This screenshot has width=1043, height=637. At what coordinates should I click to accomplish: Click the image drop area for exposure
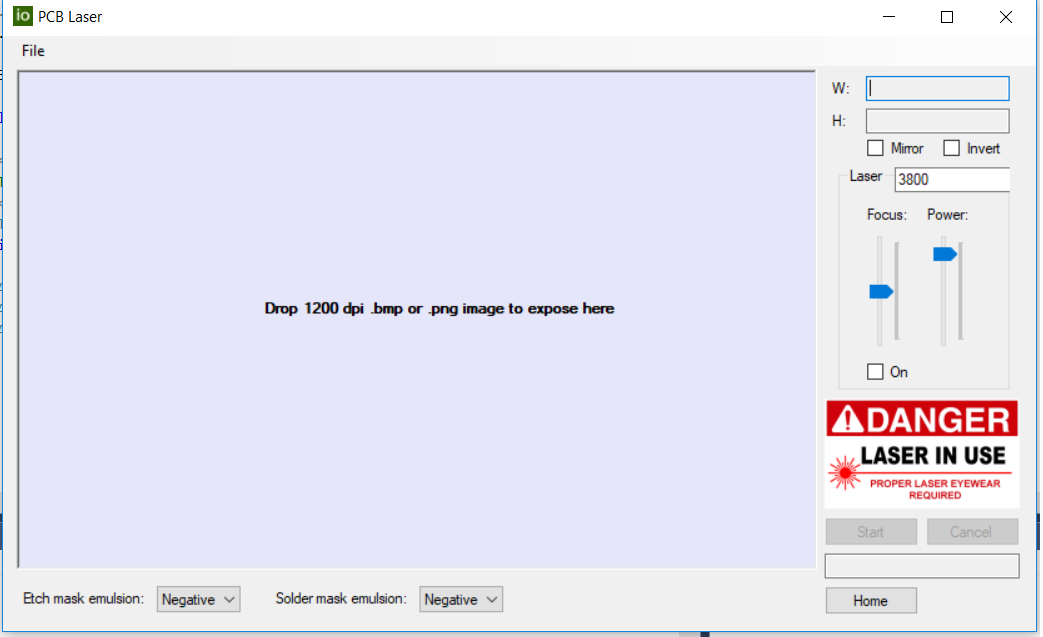[x=417, y=320]
